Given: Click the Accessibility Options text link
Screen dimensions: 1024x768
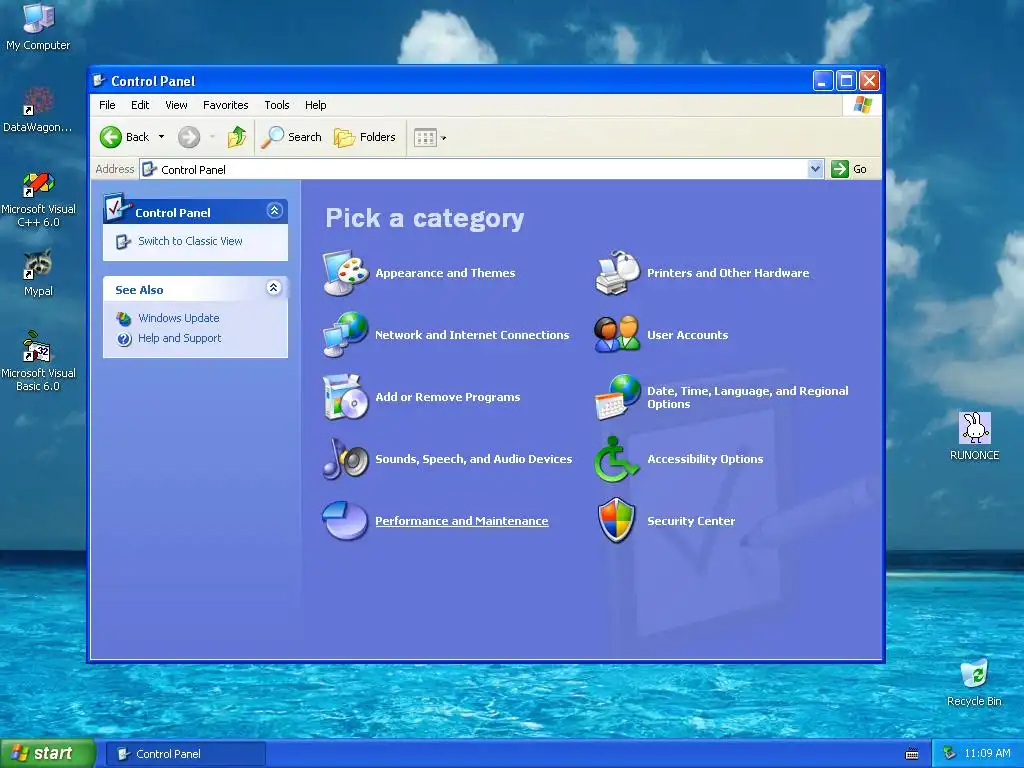Looking at the screenshot, I should pyautogui.click(x=705, y=459).
